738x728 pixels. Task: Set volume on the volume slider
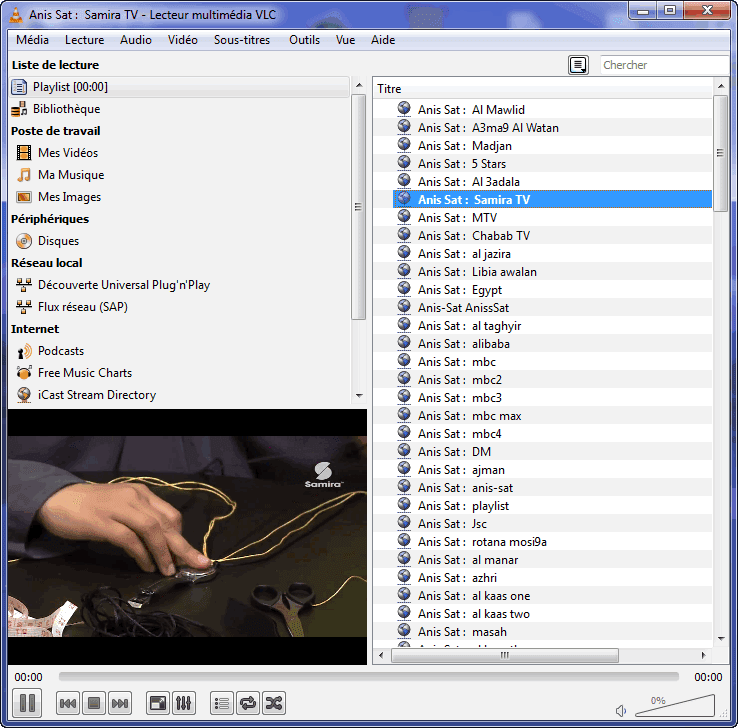675,705
